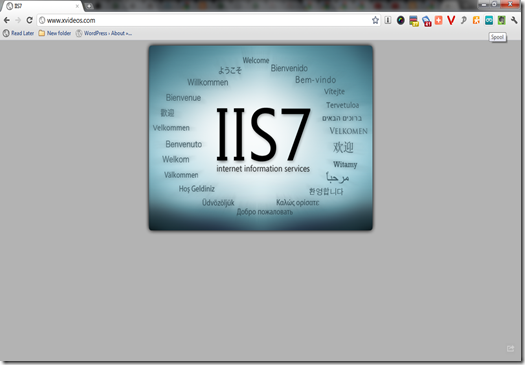Click the "Benvenuto" text

click(x=184, y=144)
